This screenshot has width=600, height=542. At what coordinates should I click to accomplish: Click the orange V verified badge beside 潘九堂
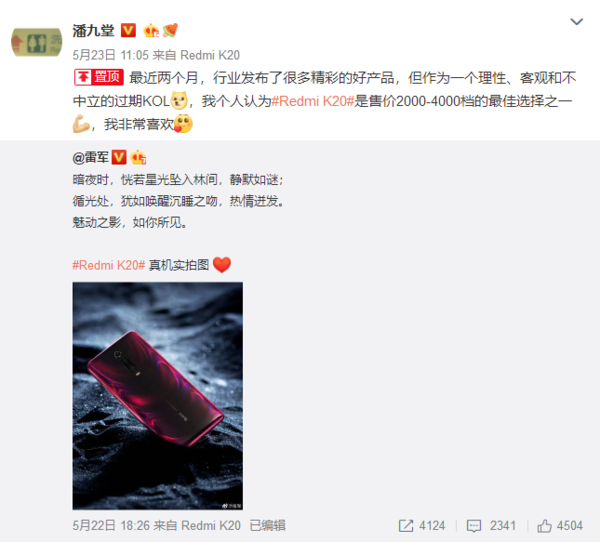click(128, 30)
